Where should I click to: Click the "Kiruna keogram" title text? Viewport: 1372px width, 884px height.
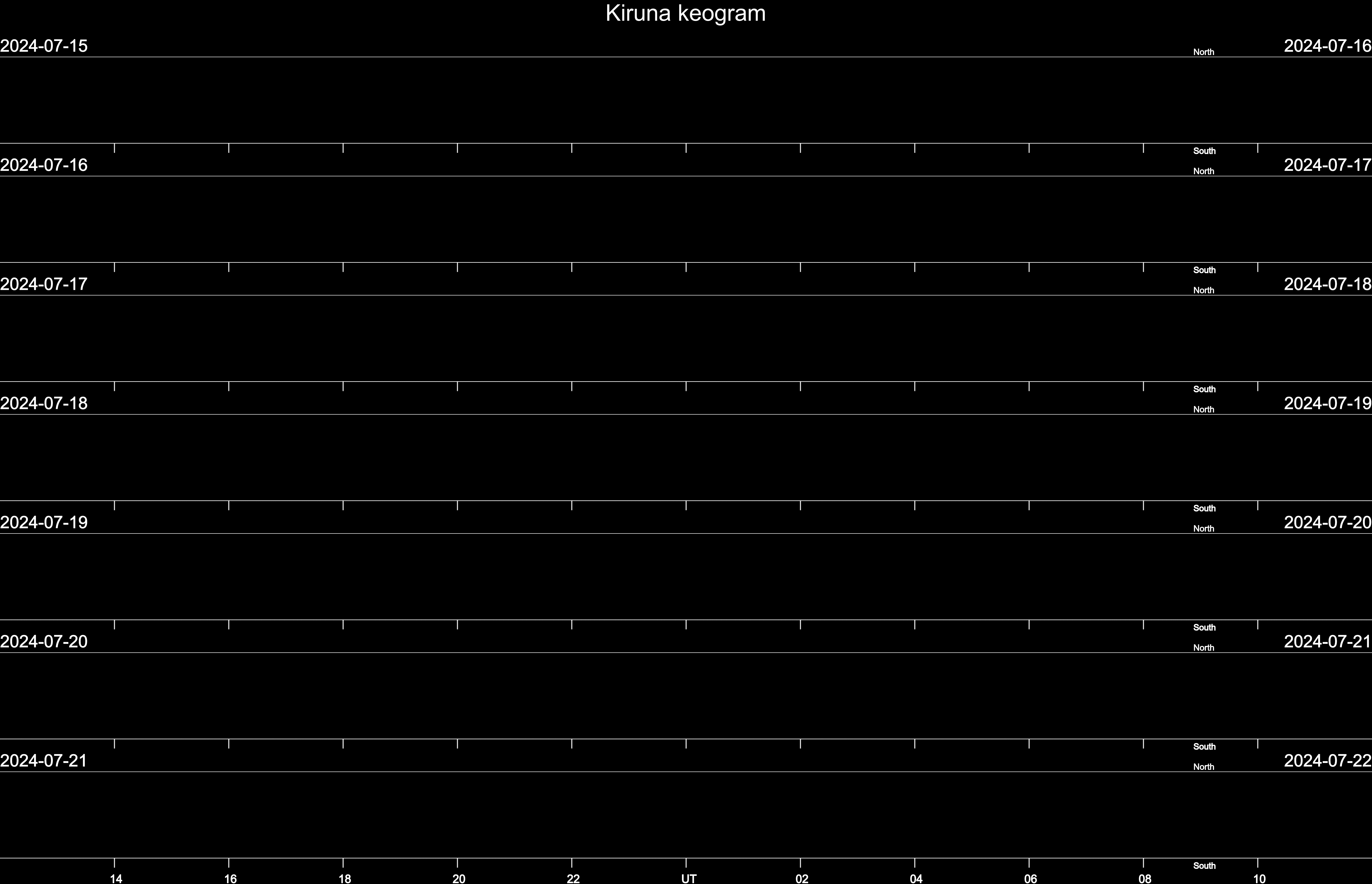coord(686,14)
